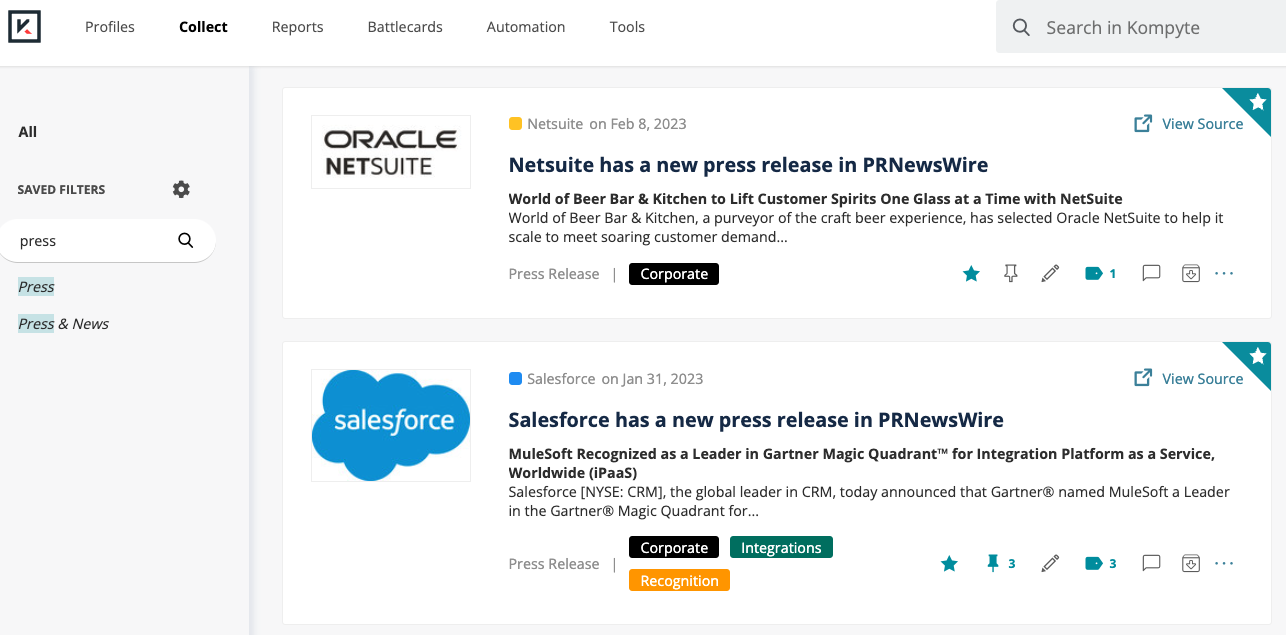Image resolution: width=1286 pixels, height=635 pixels.
Task: Toggle the corner star ribbon on Netsuite card
Action: tap(1257, 102)
